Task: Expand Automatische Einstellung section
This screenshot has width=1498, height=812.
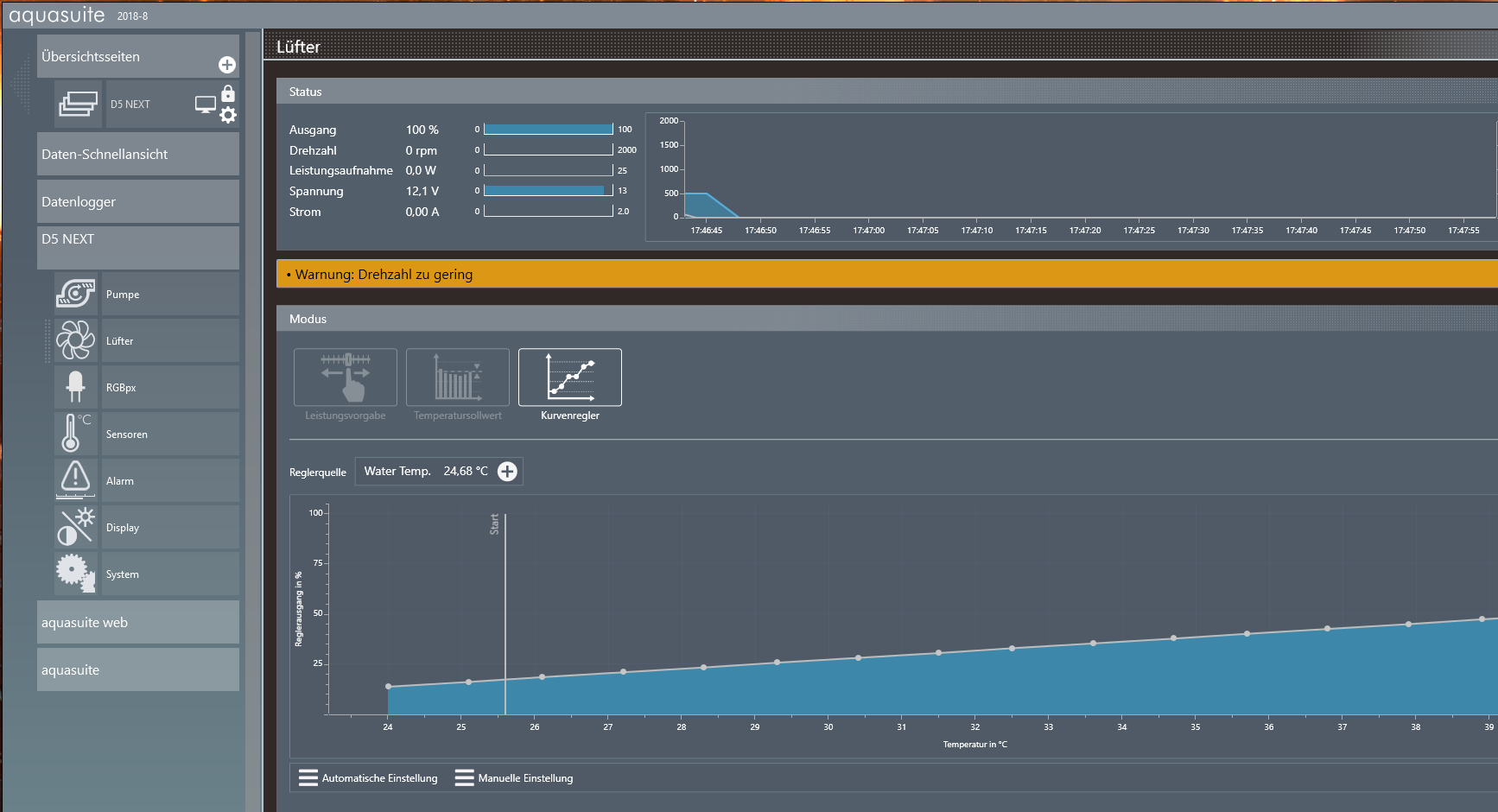Action: pos(368,778)
